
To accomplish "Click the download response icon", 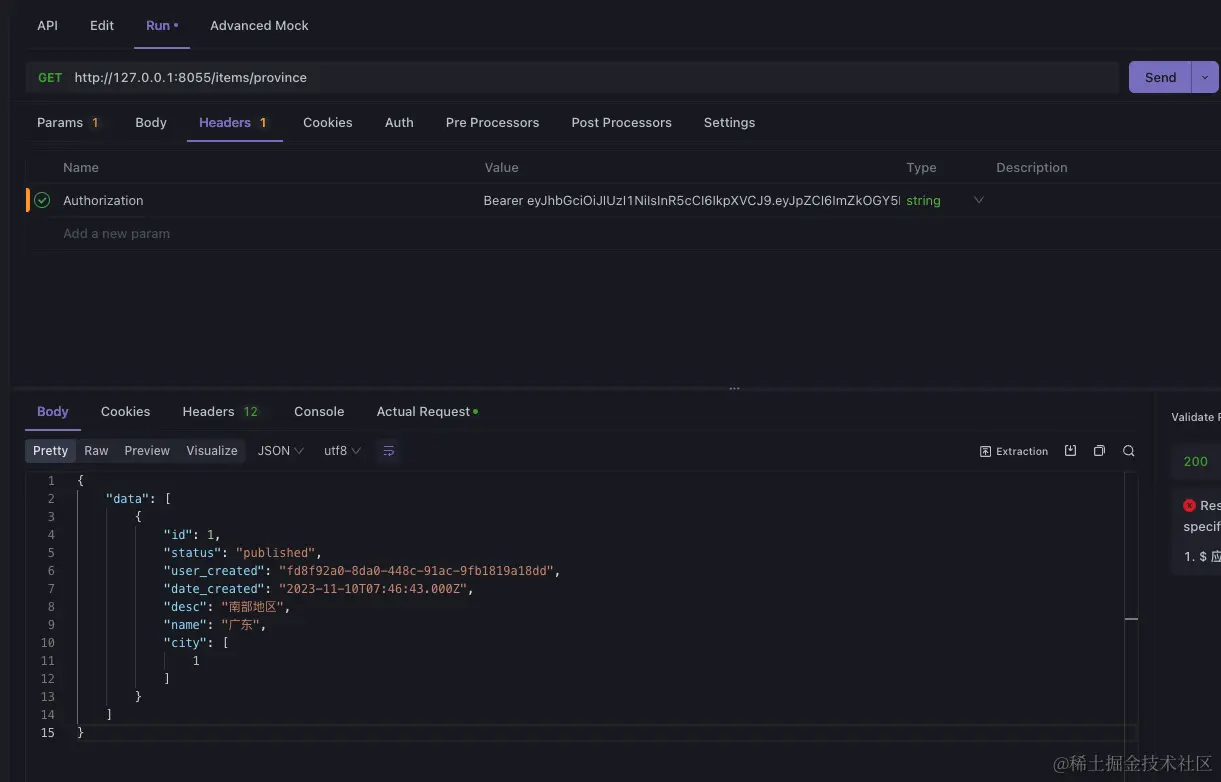I will pos(1070,450).
